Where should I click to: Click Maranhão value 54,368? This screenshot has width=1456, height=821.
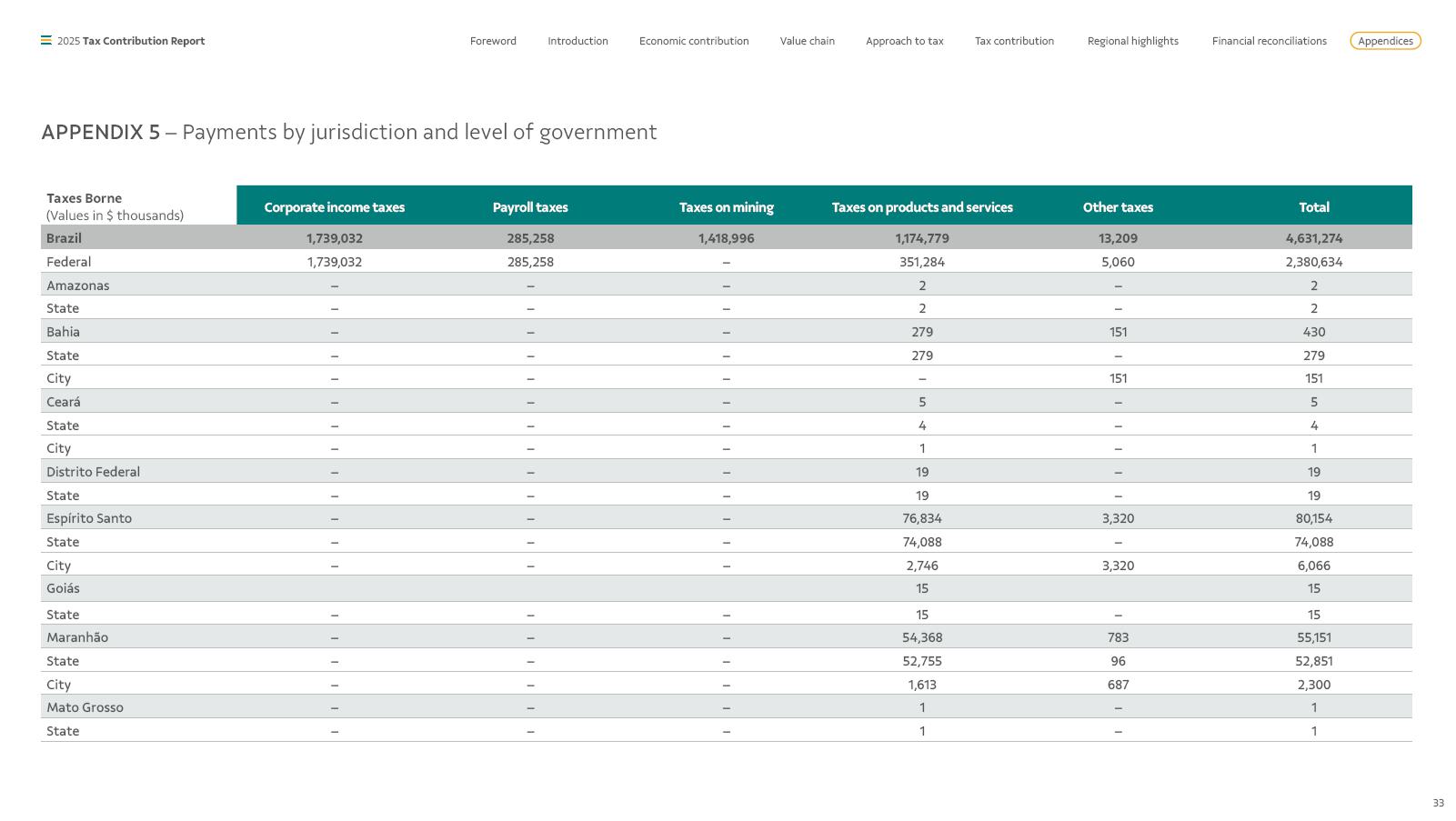tap(922, 637)
